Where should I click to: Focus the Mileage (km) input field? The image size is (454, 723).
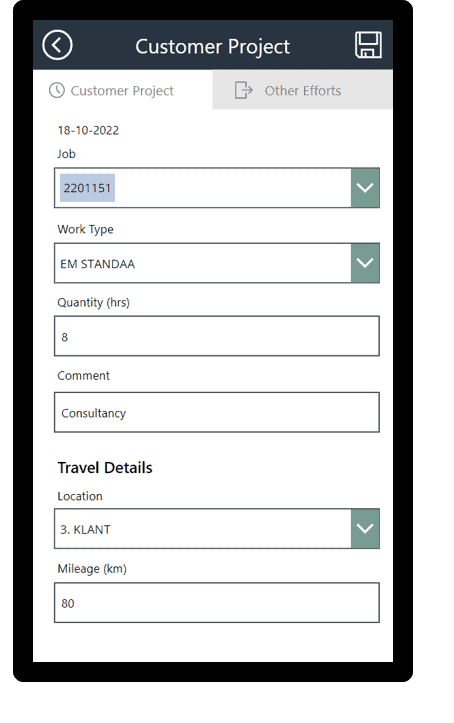(x=217, y=603)
